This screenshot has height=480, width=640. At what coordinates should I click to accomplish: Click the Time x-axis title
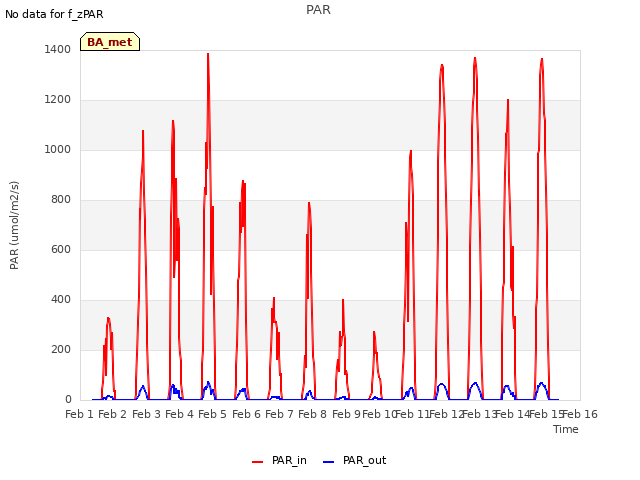click(x=566, y=429)
